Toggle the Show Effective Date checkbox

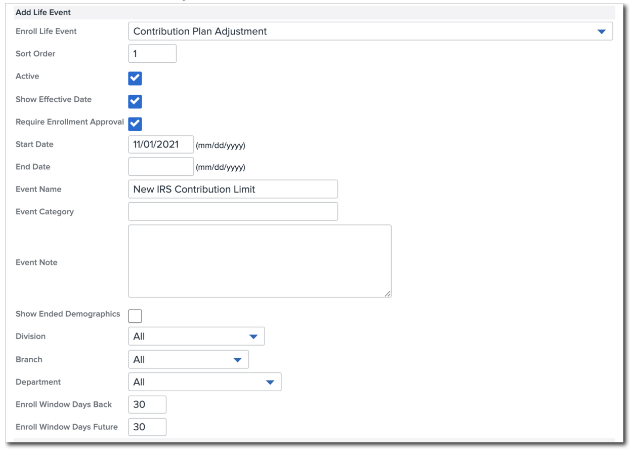(x=135, y=101)
